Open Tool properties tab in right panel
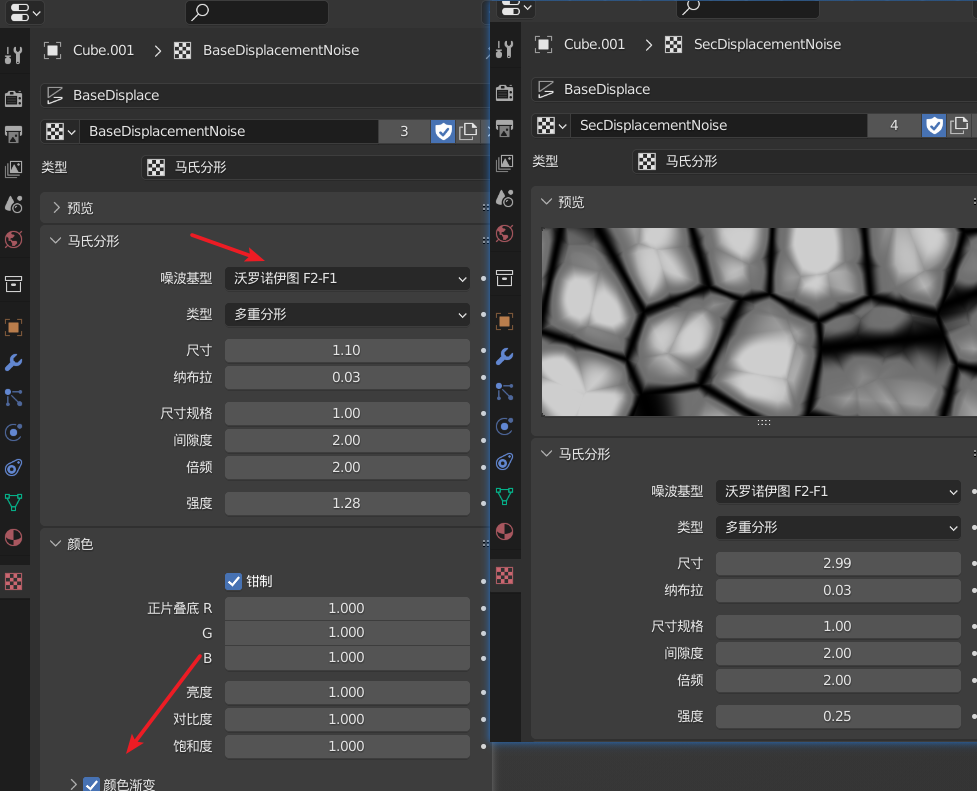977x791 pixels. coord(505,49)
